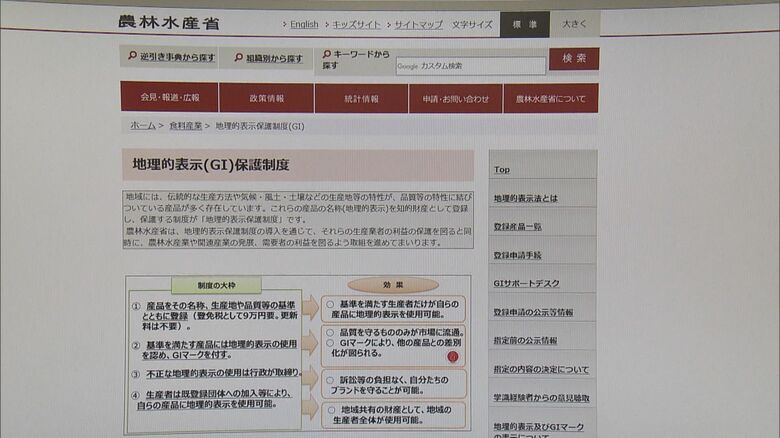Click ホーム in the breadcrumb
Image resolution: width=780 pixels, height=438 pixels.
point(143,126)
